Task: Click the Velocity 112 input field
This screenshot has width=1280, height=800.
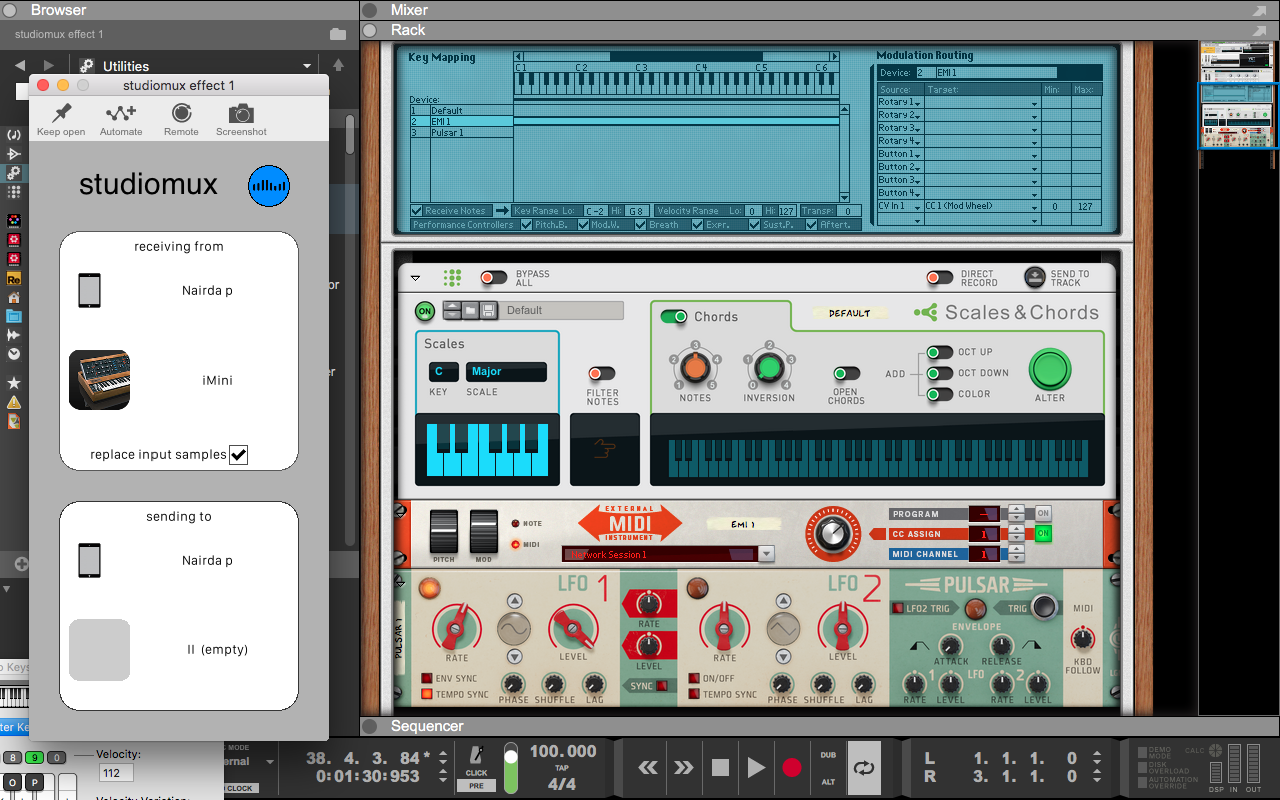Action: pyautogui.click(x=116, y=773)
